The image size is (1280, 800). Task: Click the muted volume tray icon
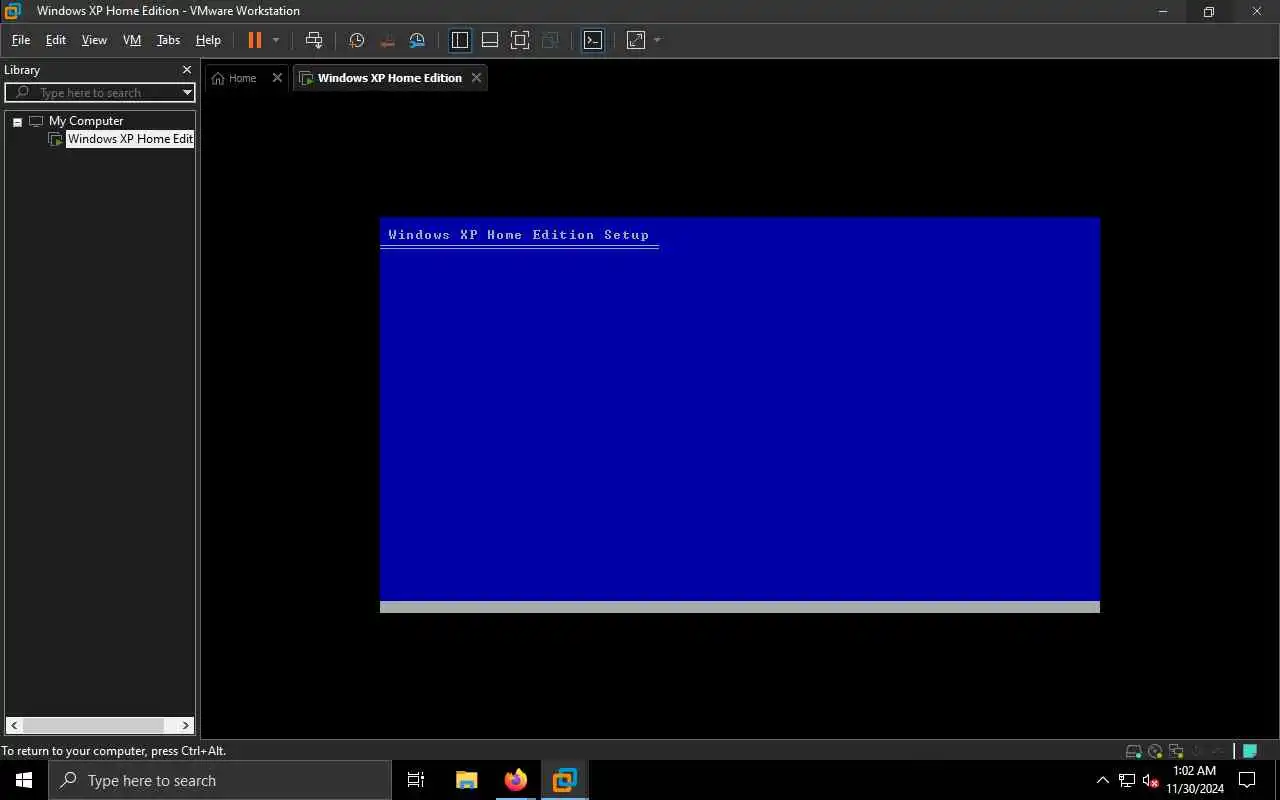[x=1150, y=780]
